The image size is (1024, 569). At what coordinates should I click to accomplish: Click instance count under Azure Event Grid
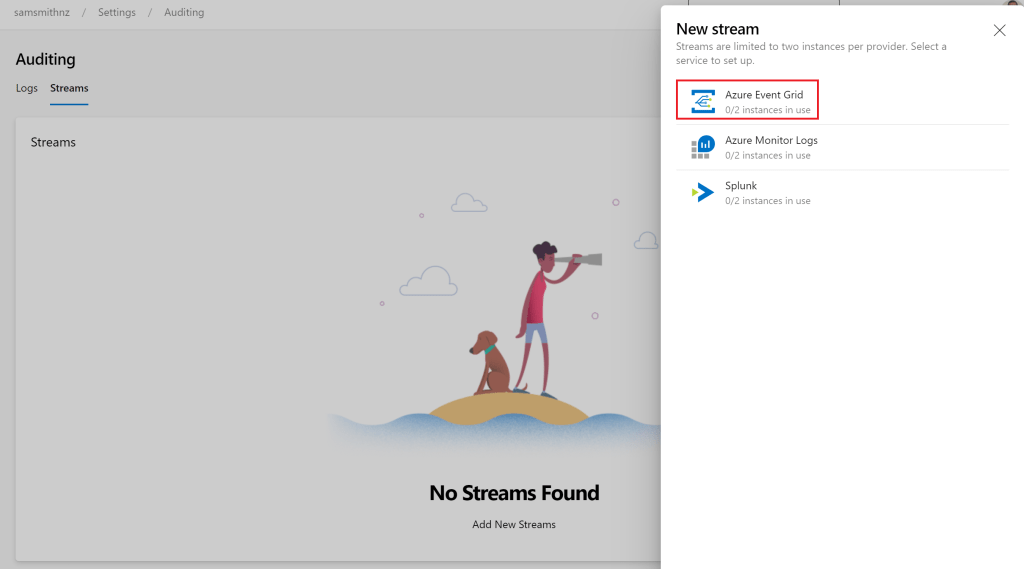pyautogui.click(x=768, y=110)
